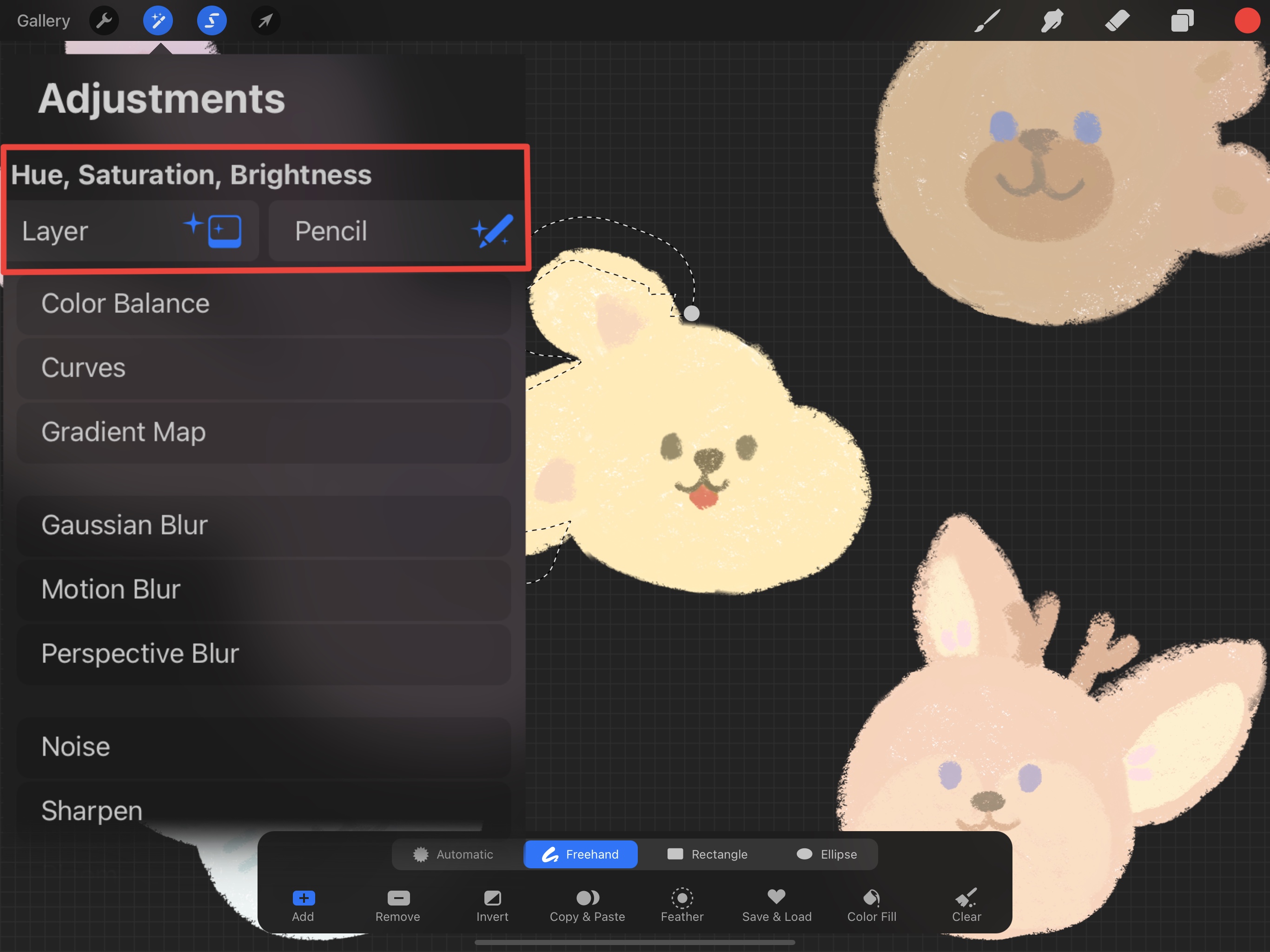This screenshot has height=952, width=1270.
Task: Toggle Color Fill for selection
Action: pyautogui.click(x=872, y=906)
